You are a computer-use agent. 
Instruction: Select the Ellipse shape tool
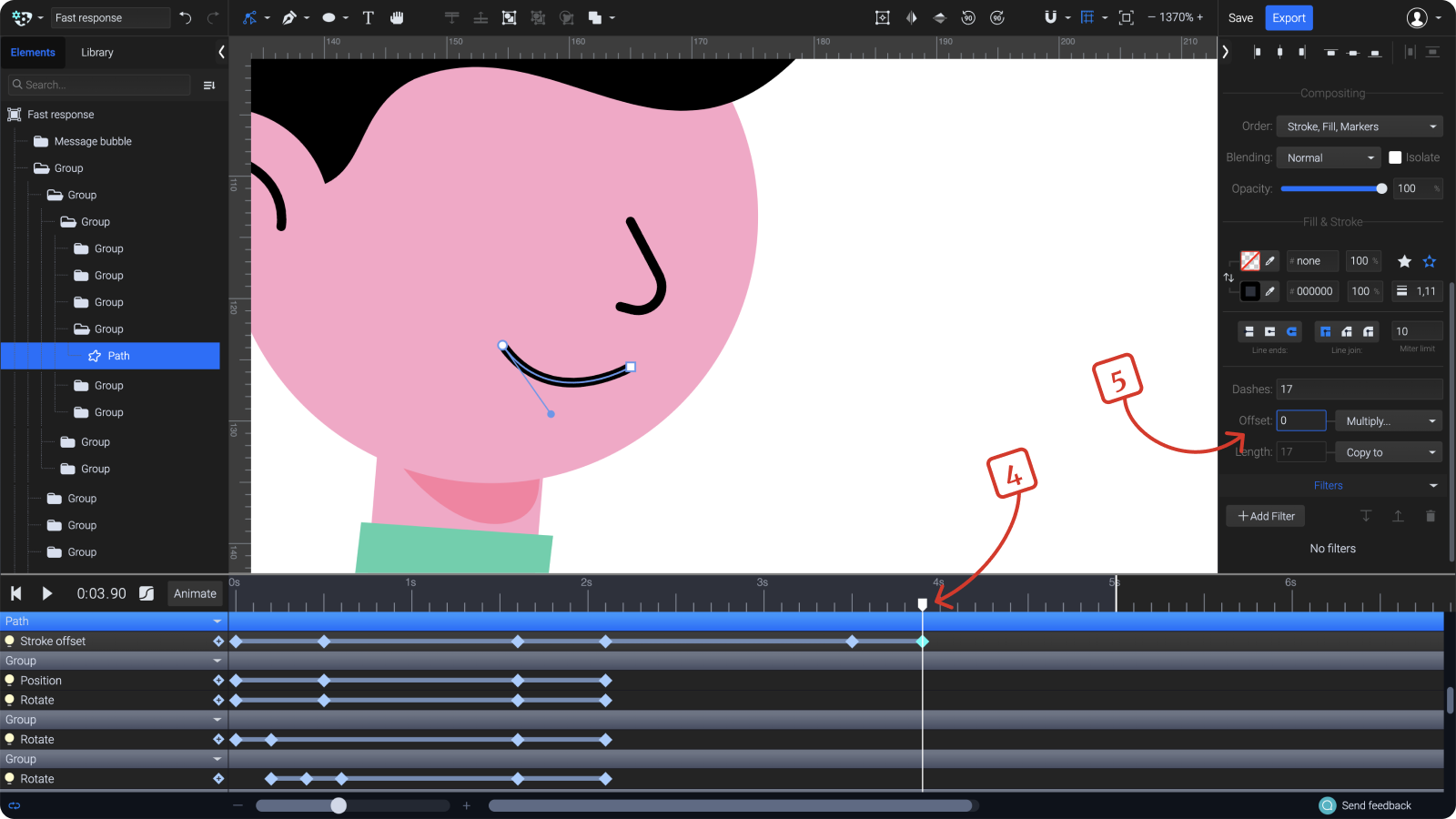tap(328, 17)
